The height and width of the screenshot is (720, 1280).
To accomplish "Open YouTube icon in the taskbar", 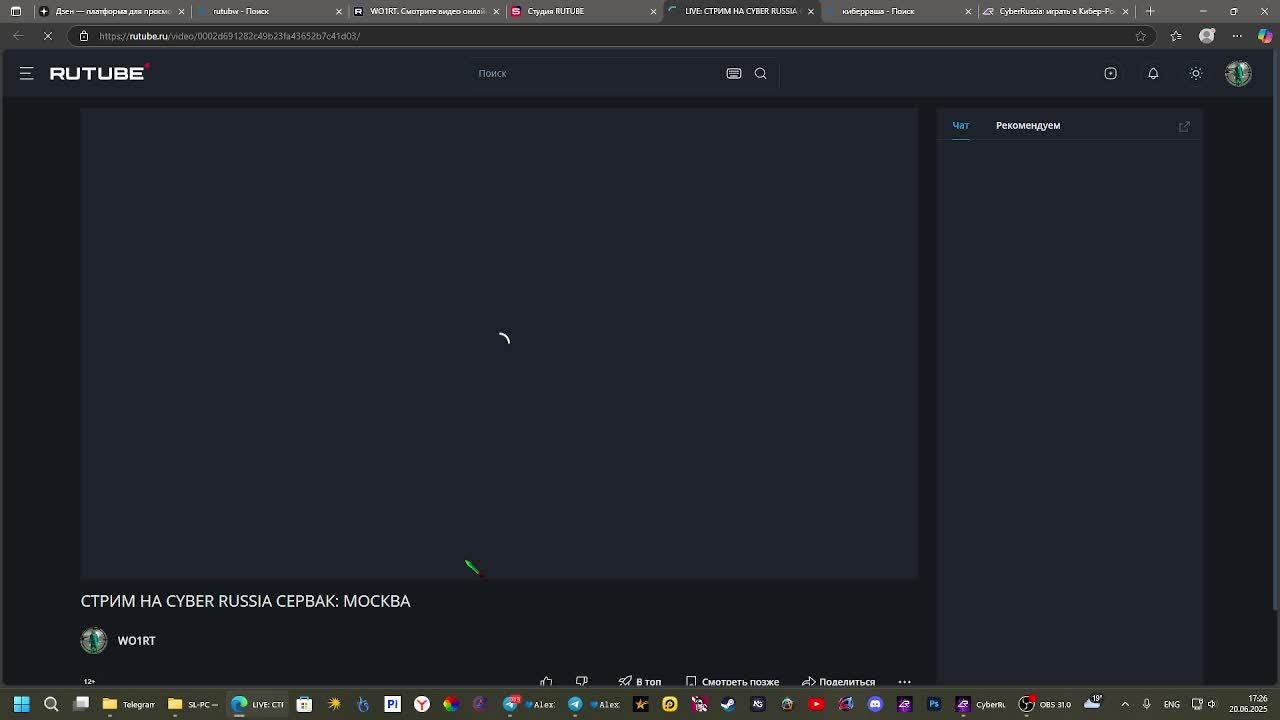I will click(816, 704).
